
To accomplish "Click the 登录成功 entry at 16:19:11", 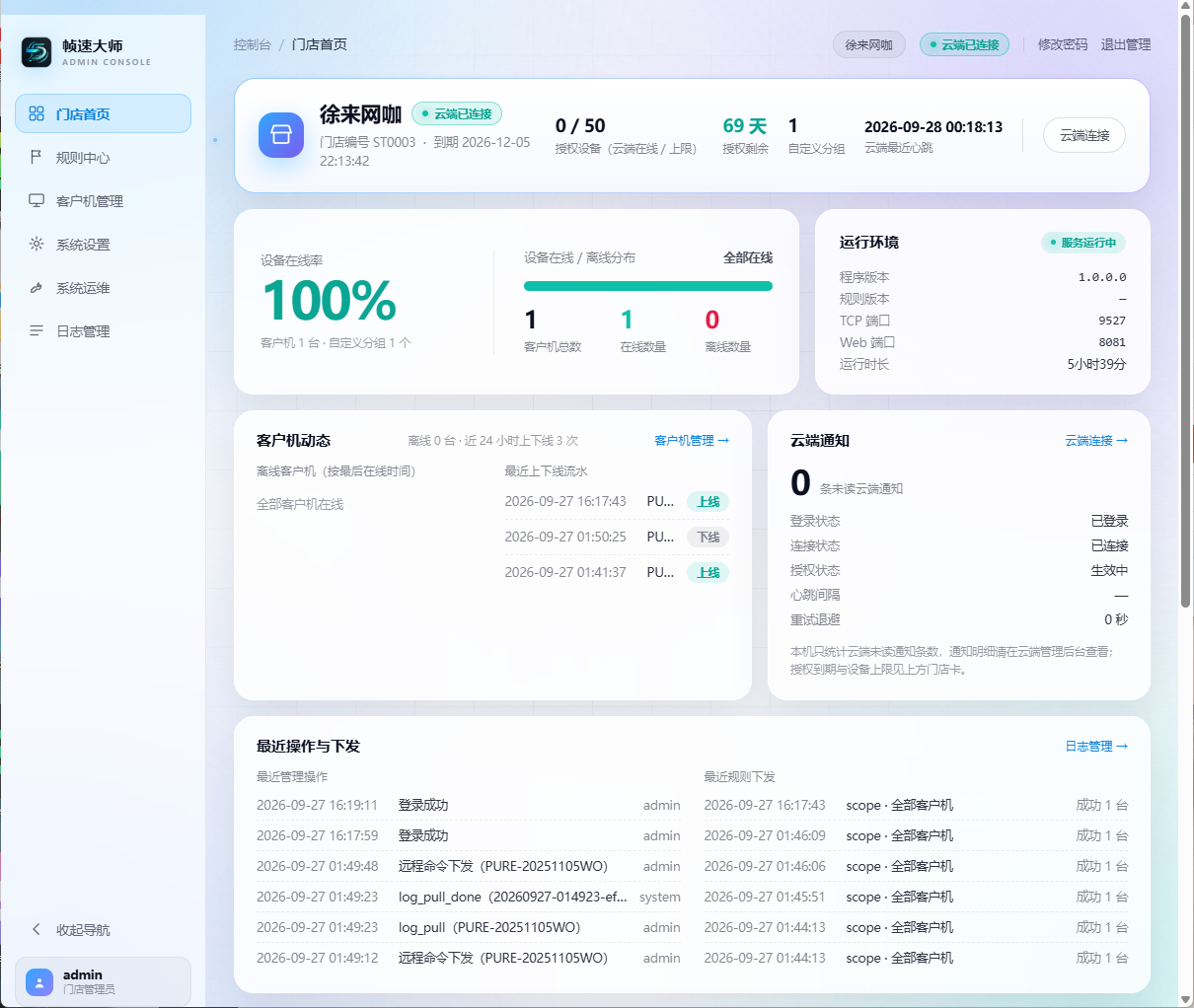I will pos(469,805).
